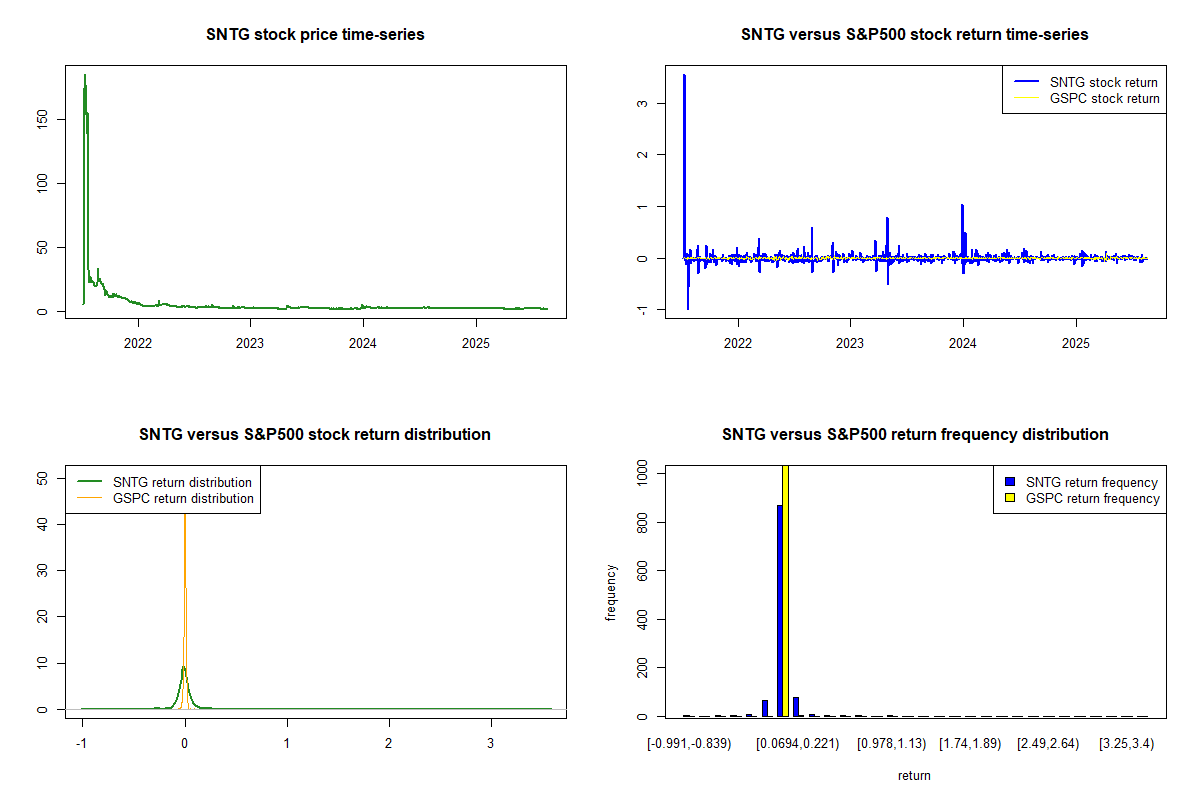Click the 'frequency' y-axis label
The image size is (1200, 800).
[611, 592]
